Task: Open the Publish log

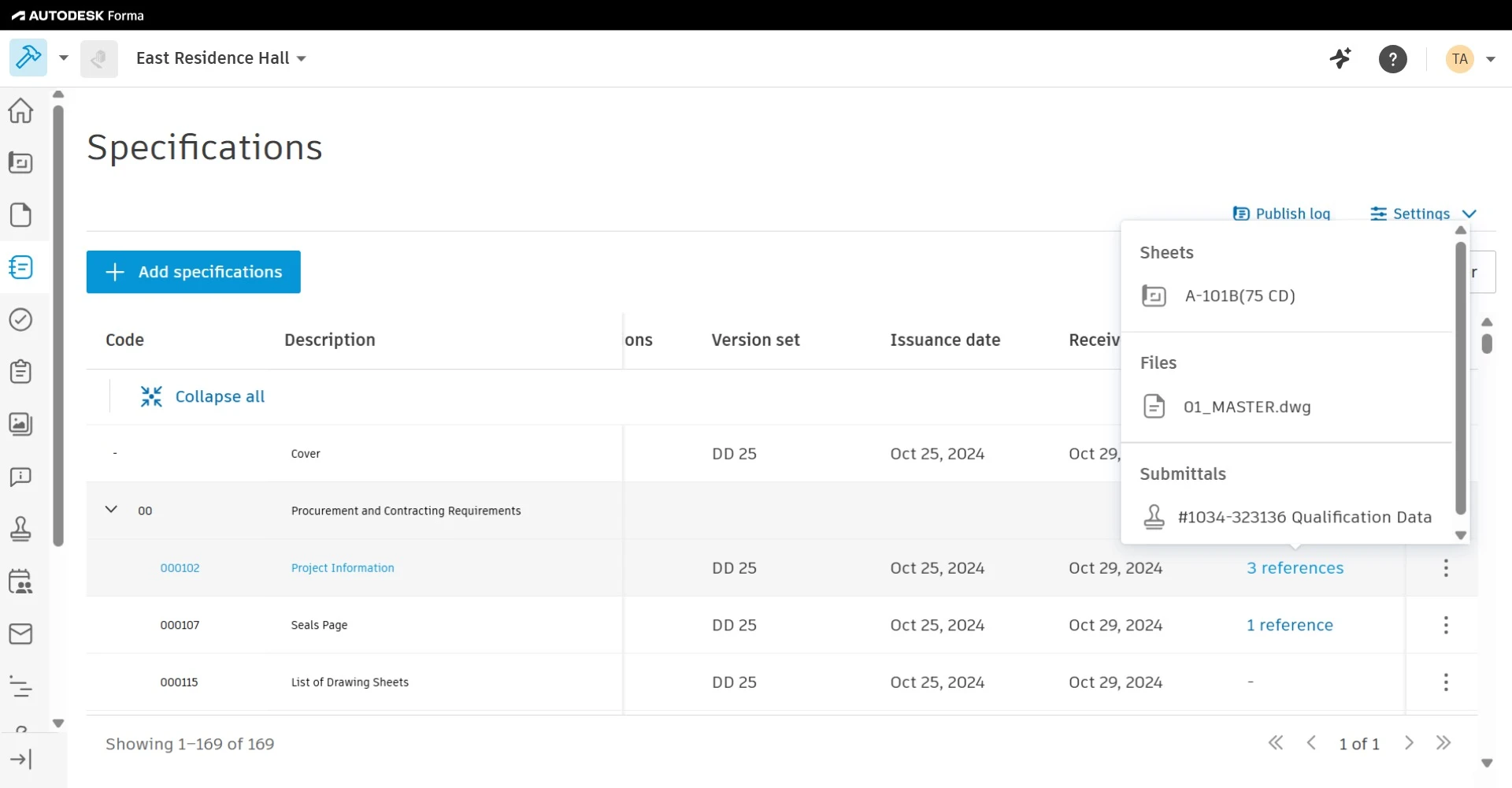Action: tap(1281, 214)
